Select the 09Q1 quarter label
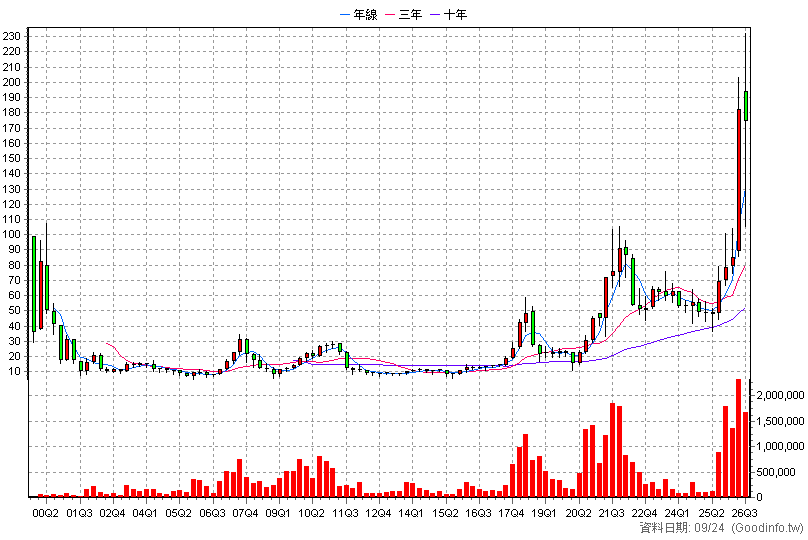808x540 pixels. pos(278,513)
